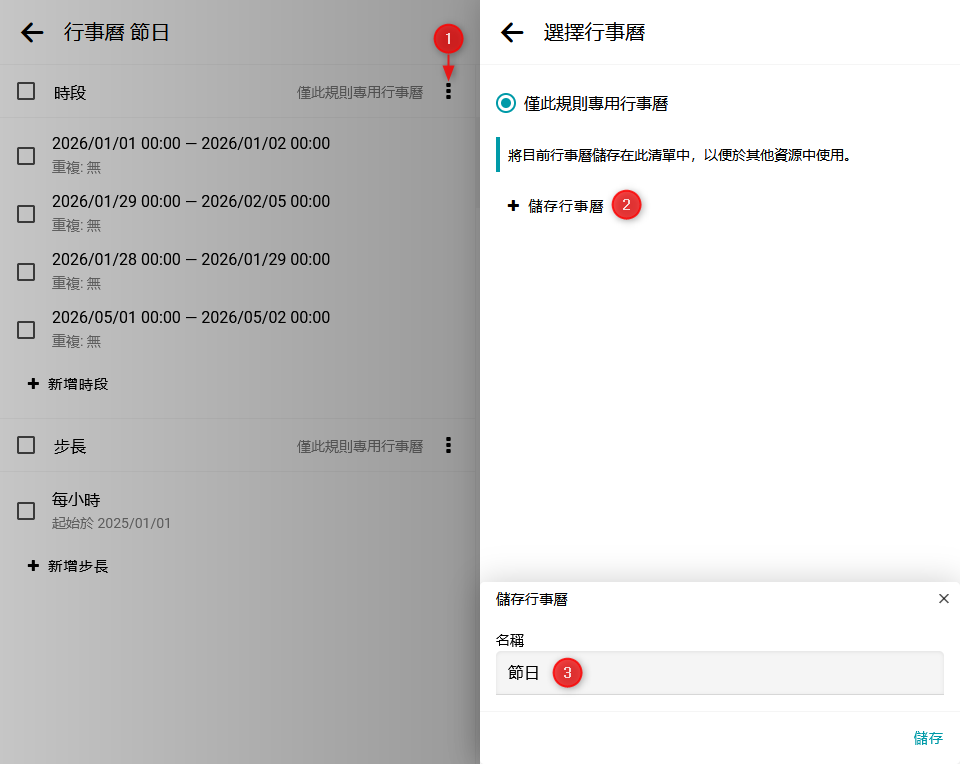The width and height of the screenshot is (960, 764).
Task: Click plus icon next to 新增步長
Action: coord(33,566)
